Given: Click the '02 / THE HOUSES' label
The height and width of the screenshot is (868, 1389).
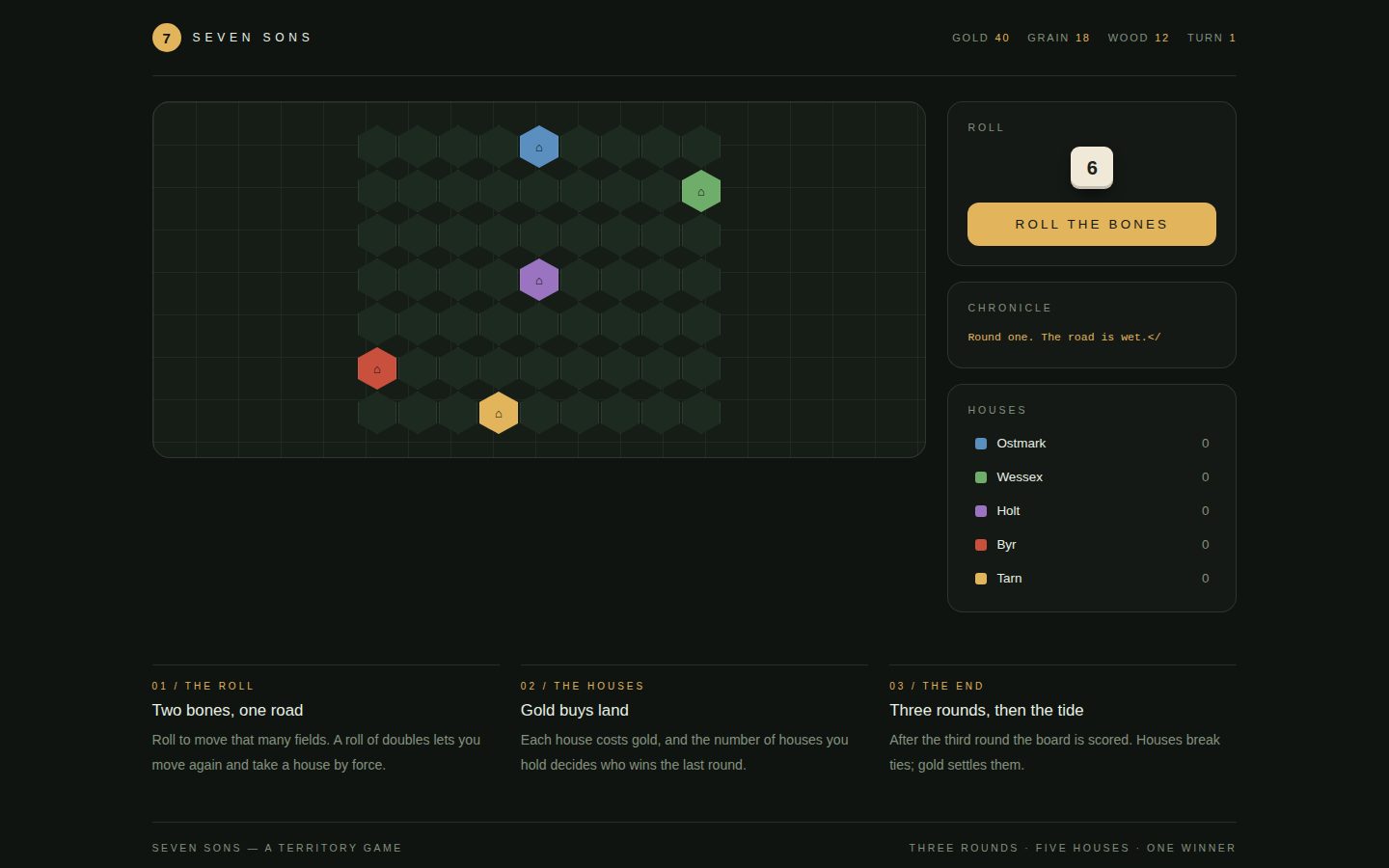Looking at the screenshot, I should click(x=583, y=686).
